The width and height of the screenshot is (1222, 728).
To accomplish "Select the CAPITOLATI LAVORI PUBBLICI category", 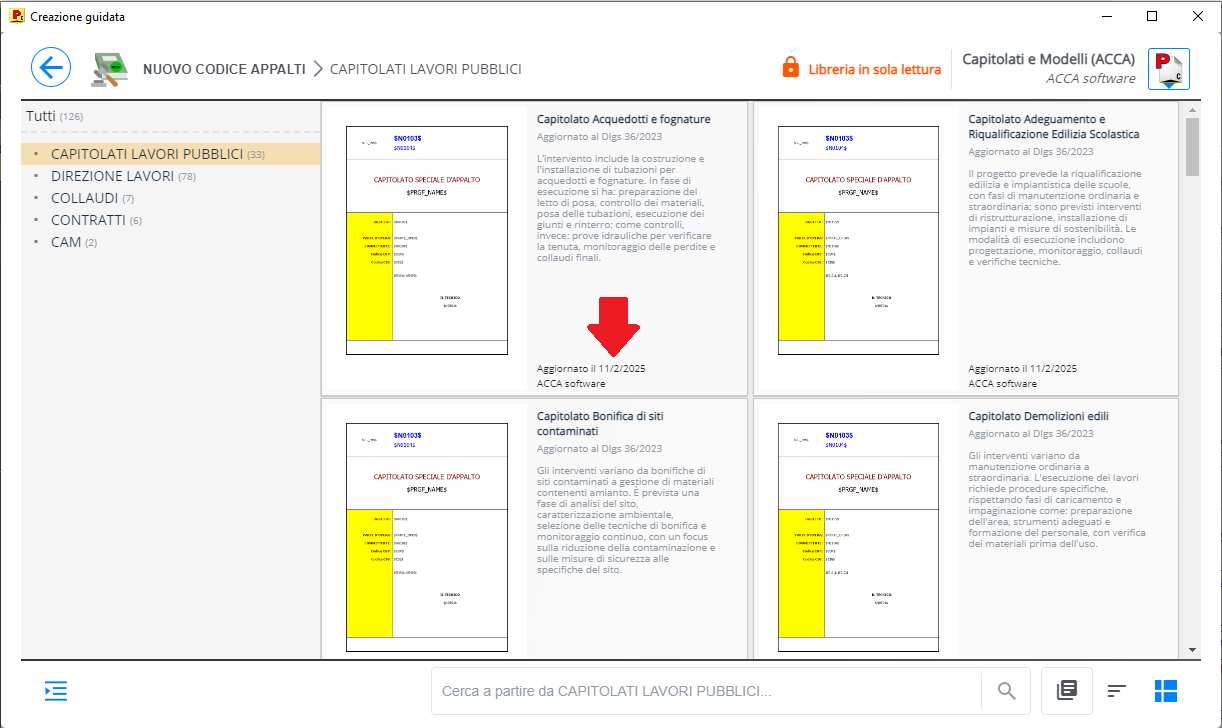I will tap(146, 154).
